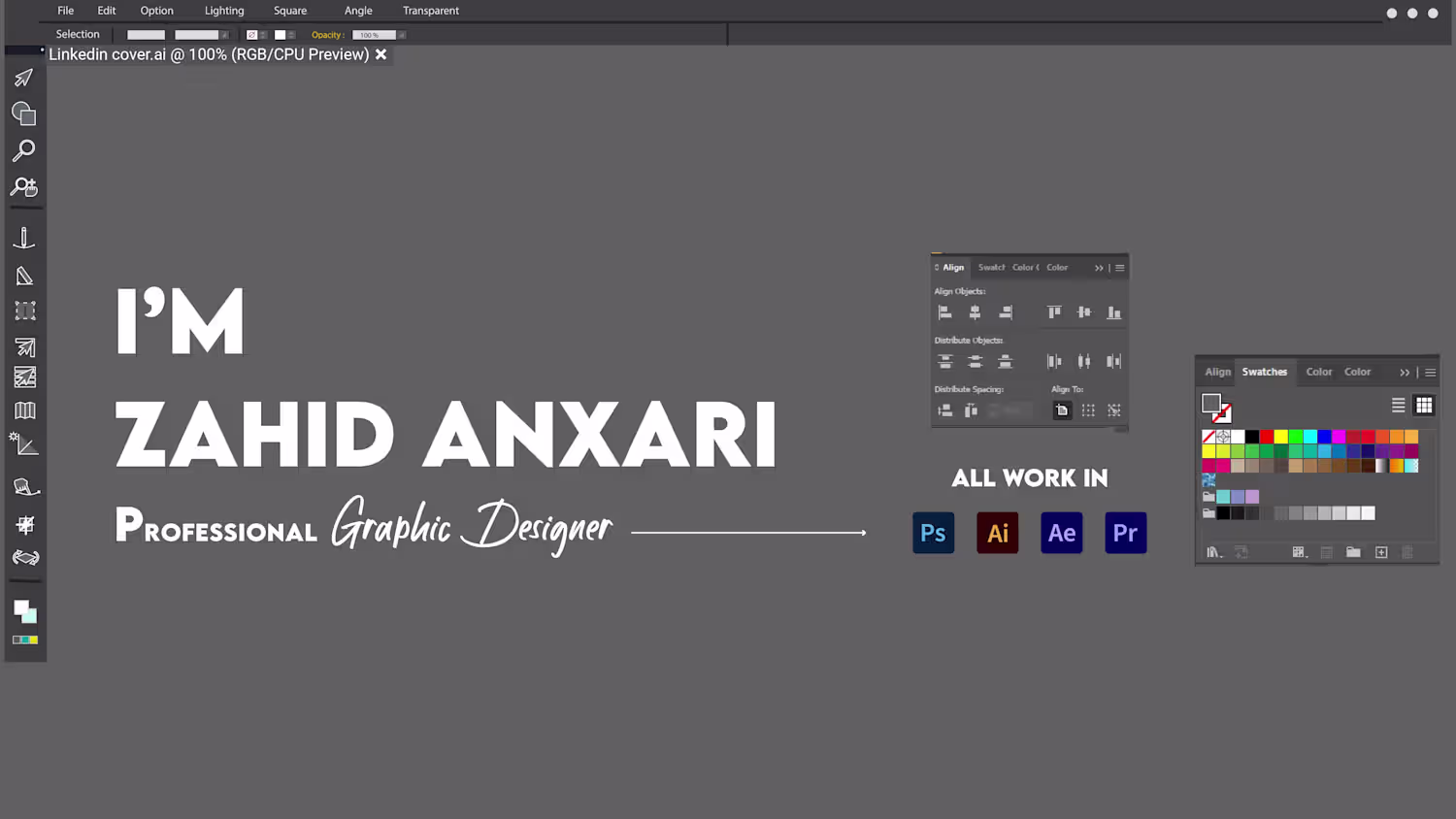Click the Opacity label in control bar
Image resolution: width=1456 pixels, height=819 pixels.
click(x=328, y=35)
